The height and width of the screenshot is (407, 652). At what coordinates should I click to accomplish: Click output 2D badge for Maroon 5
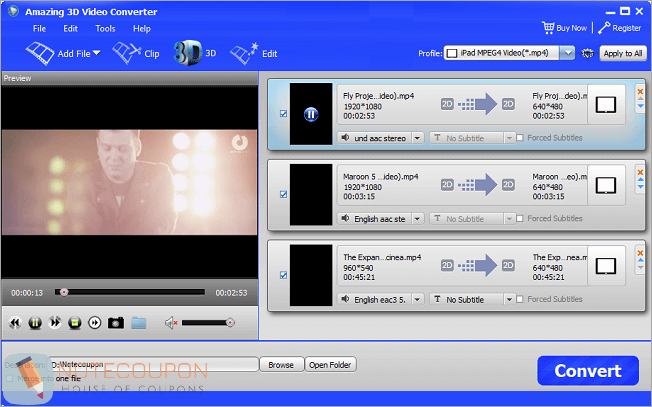click(508, 185)
